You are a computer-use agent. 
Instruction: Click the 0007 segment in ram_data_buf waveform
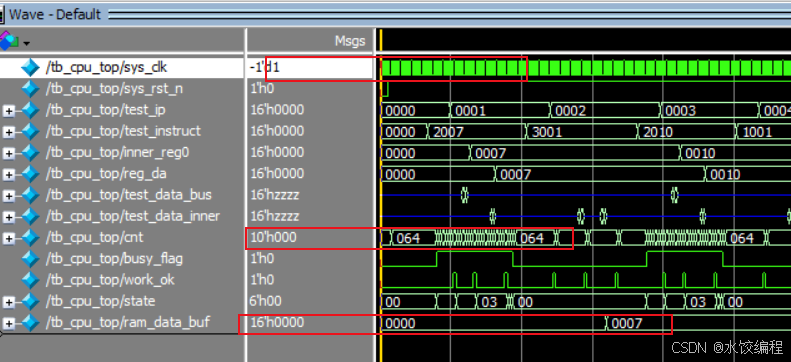point(699,323)
